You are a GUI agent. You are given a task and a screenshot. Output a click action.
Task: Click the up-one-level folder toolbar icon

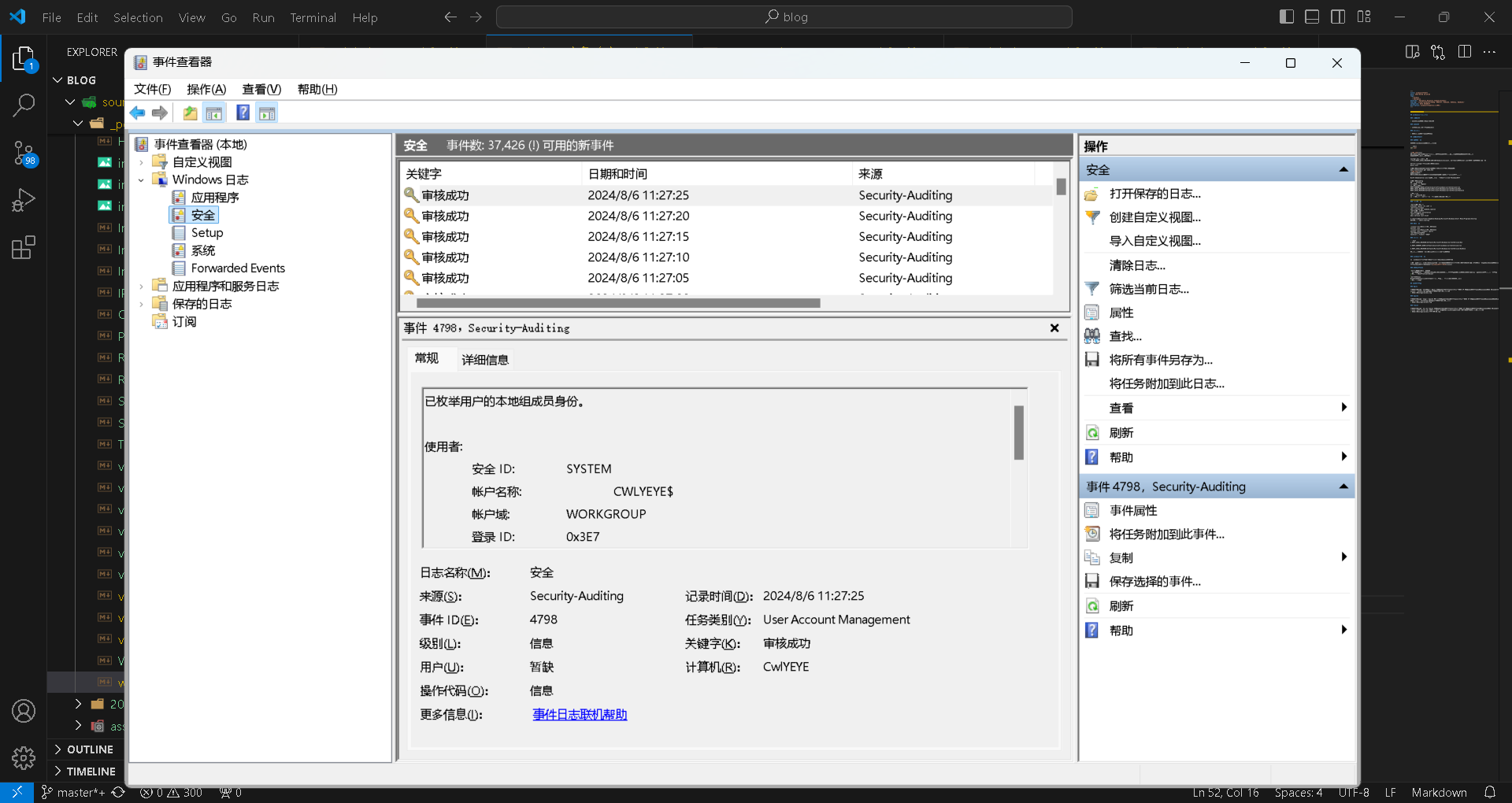pyautogui.click(x=190, y=113)
